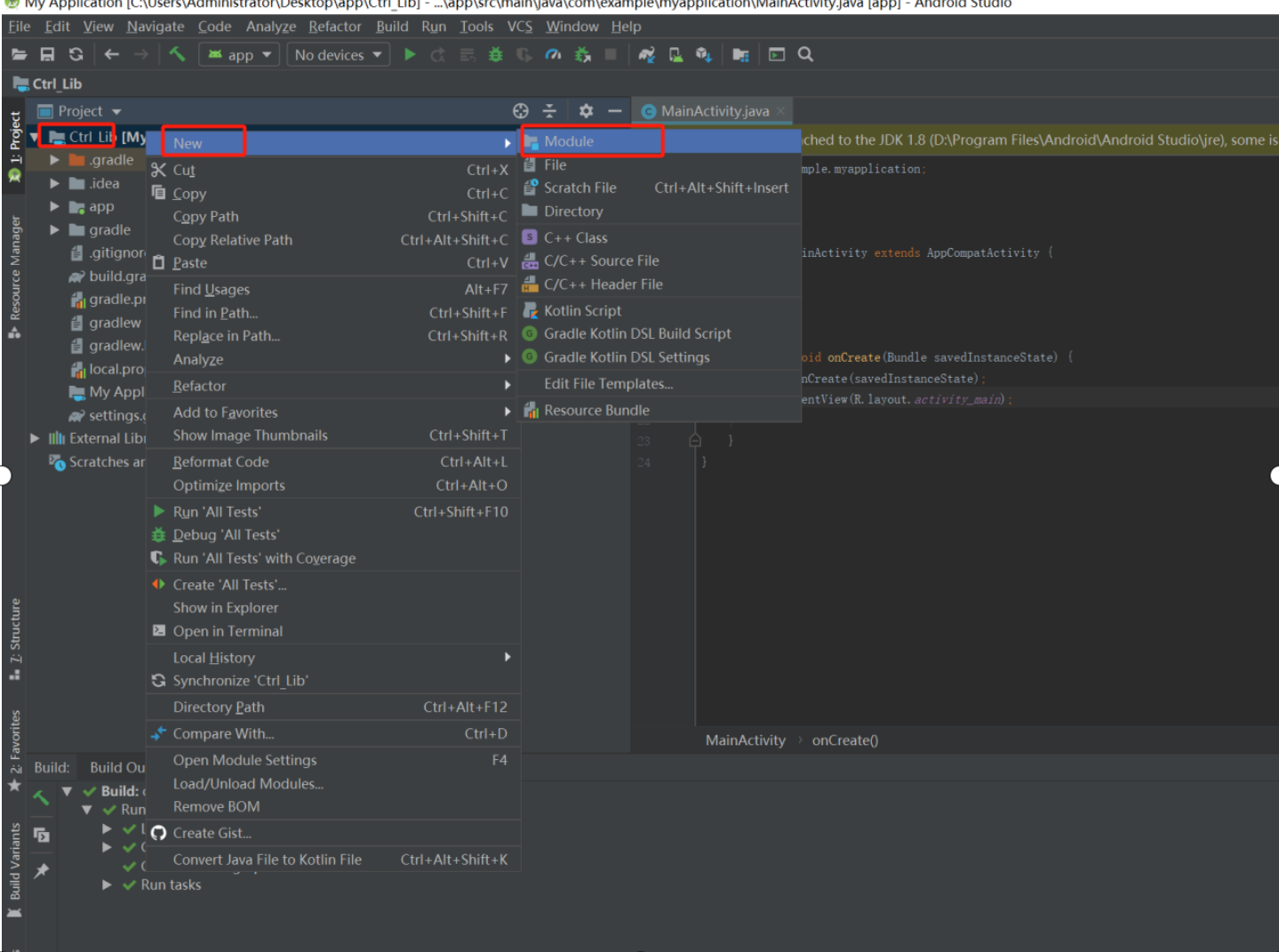This screenshot has height=952, width=1279.
Task: Choose Copy Path in context menu
Action: 333,216
